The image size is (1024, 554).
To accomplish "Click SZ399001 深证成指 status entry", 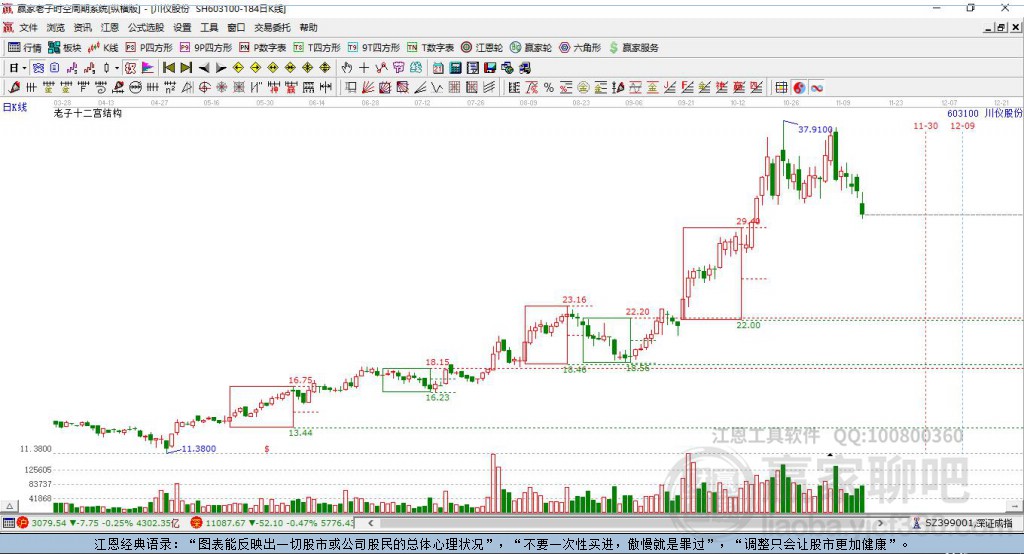I will (x=963, y=523).
